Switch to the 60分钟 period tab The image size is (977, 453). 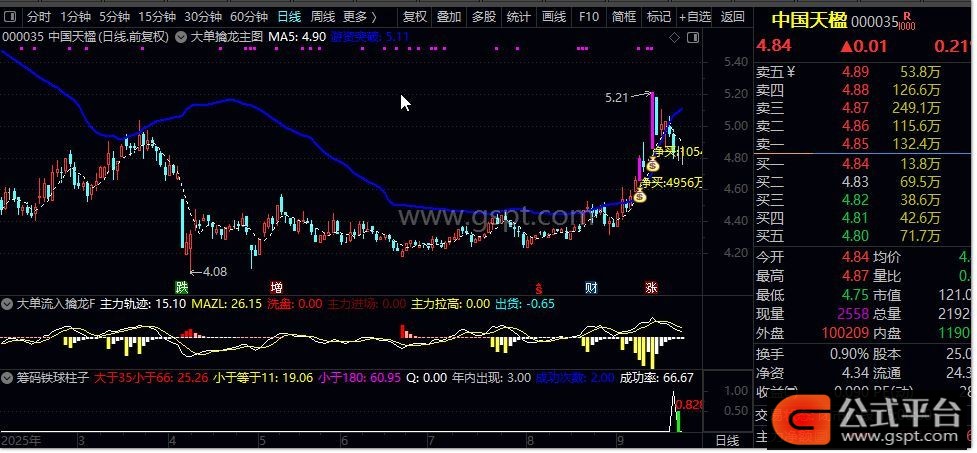249,17
